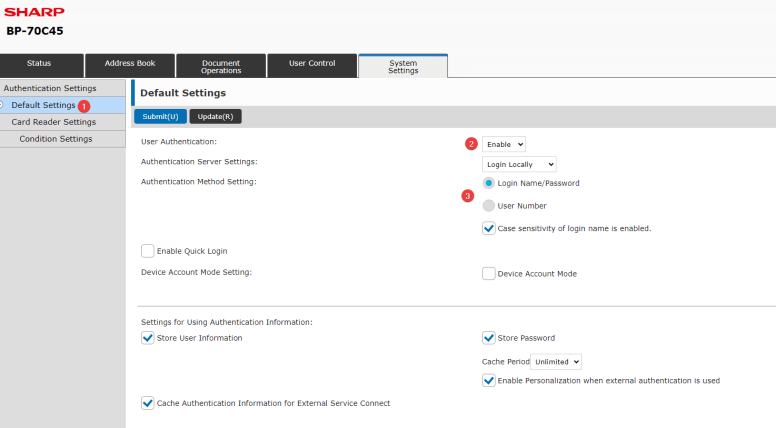776x428 pixels.
Task: Uncheck Store Password checkbox
Action: (x=489, y=338)
